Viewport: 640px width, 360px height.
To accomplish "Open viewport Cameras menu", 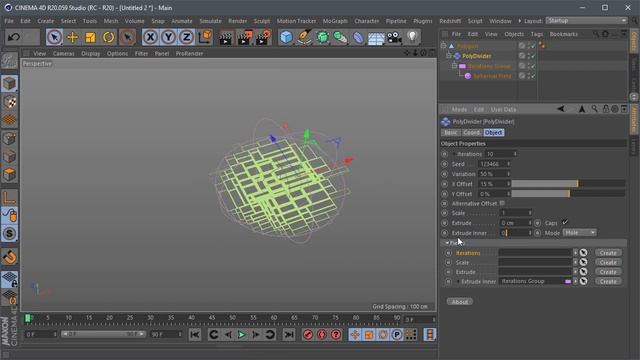I will point(63,53).
